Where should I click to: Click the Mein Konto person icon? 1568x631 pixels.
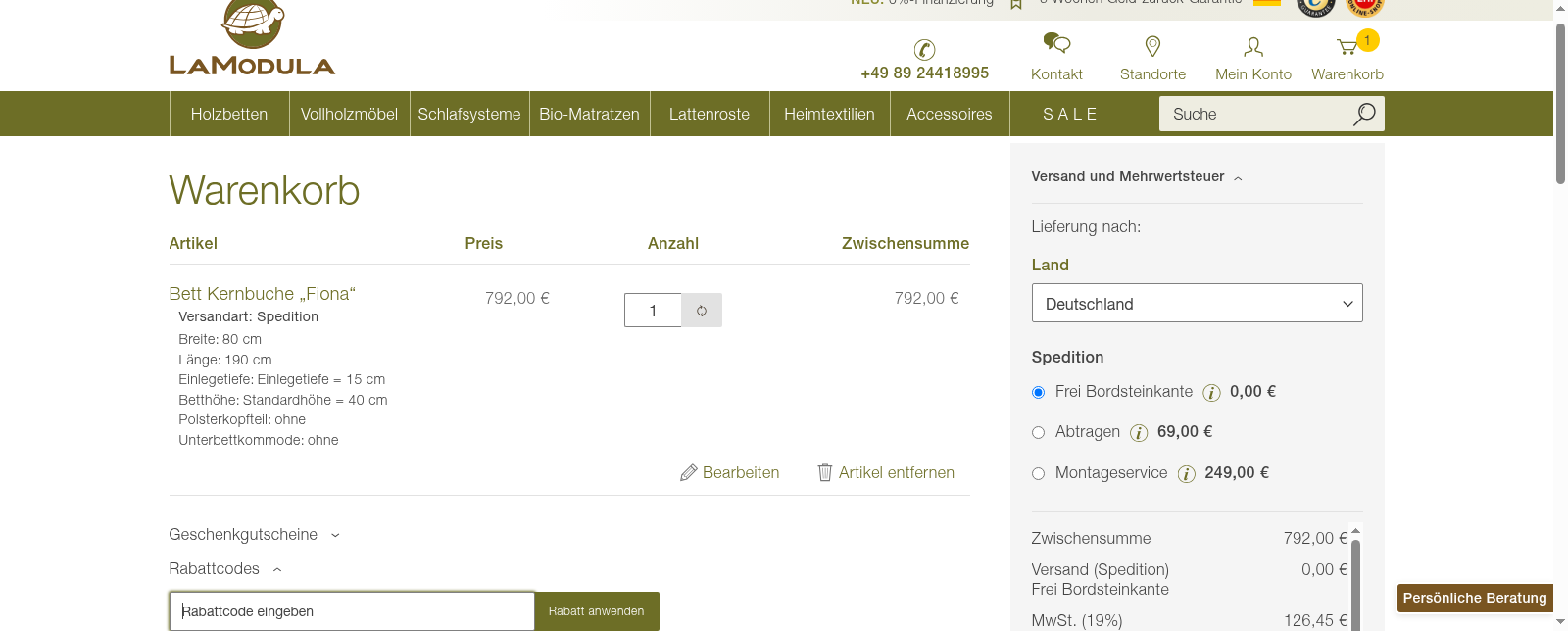[x=1253, y=47]
